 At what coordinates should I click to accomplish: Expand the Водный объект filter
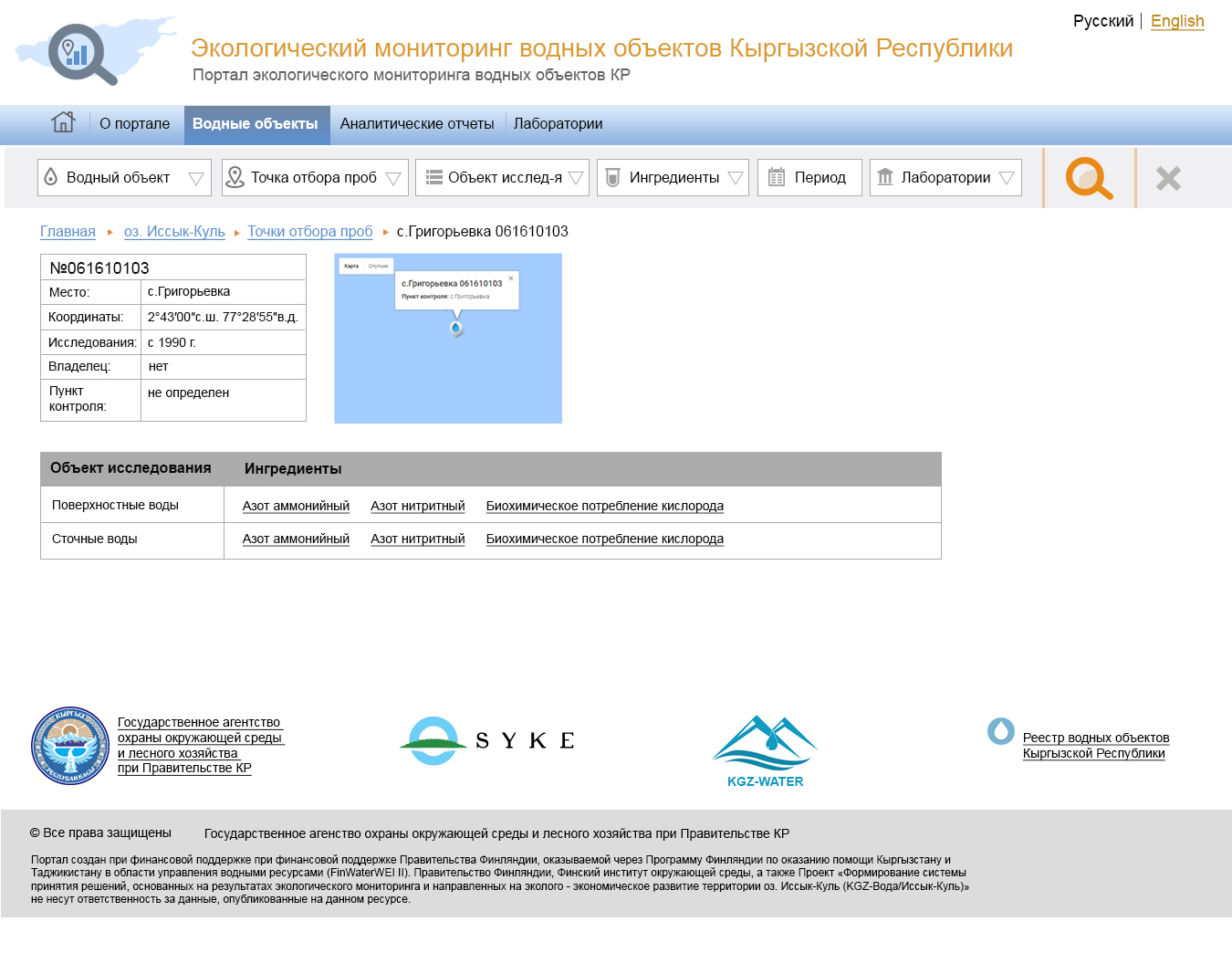pyautogui.click(x=124, y=177)
